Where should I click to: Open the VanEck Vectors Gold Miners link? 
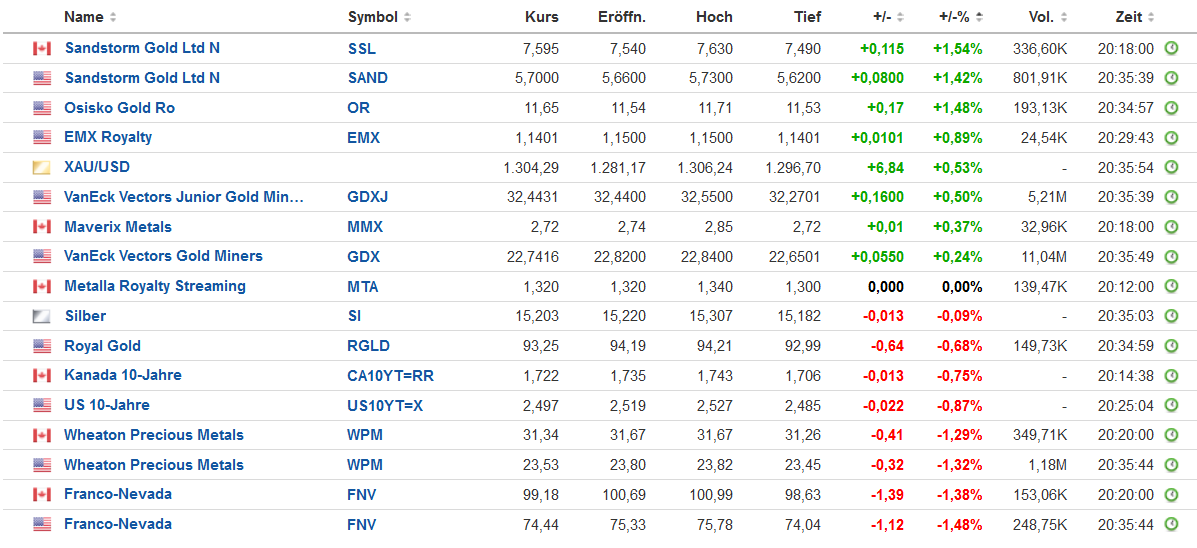163,256
